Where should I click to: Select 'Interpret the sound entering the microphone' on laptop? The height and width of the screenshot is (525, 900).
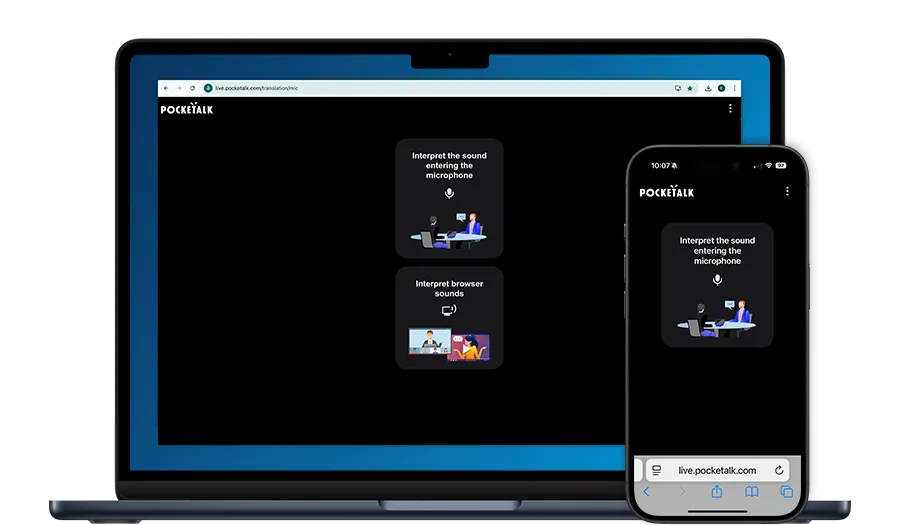point(449,198)
